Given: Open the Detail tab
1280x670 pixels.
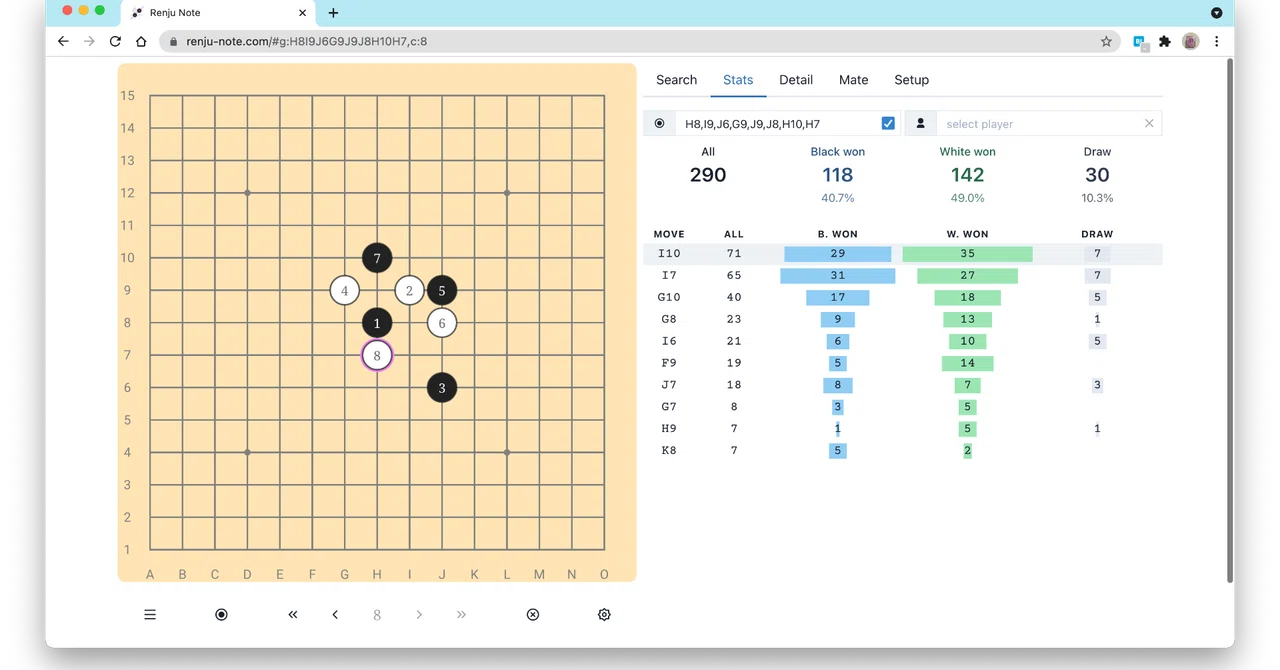Looking at the screenshot, I should click(796, 80).
